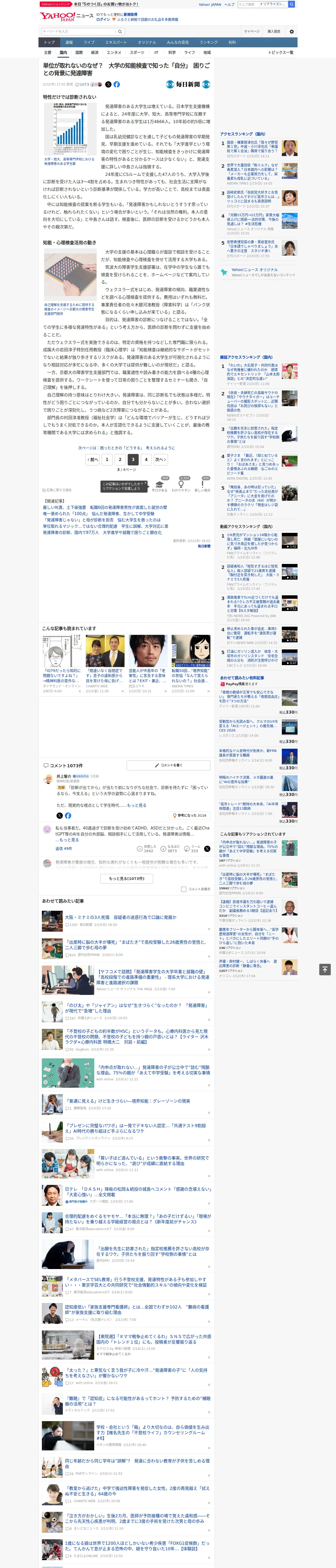Share the second comment on X
The image size is (336, 1568).
point(207,849)
